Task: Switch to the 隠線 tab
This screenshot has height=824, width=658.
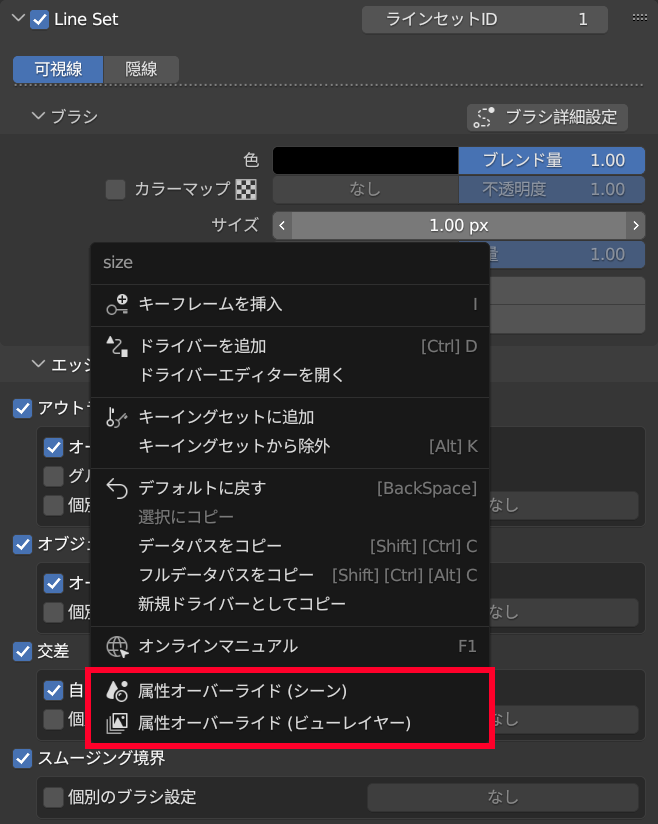Action: [141, 69]
